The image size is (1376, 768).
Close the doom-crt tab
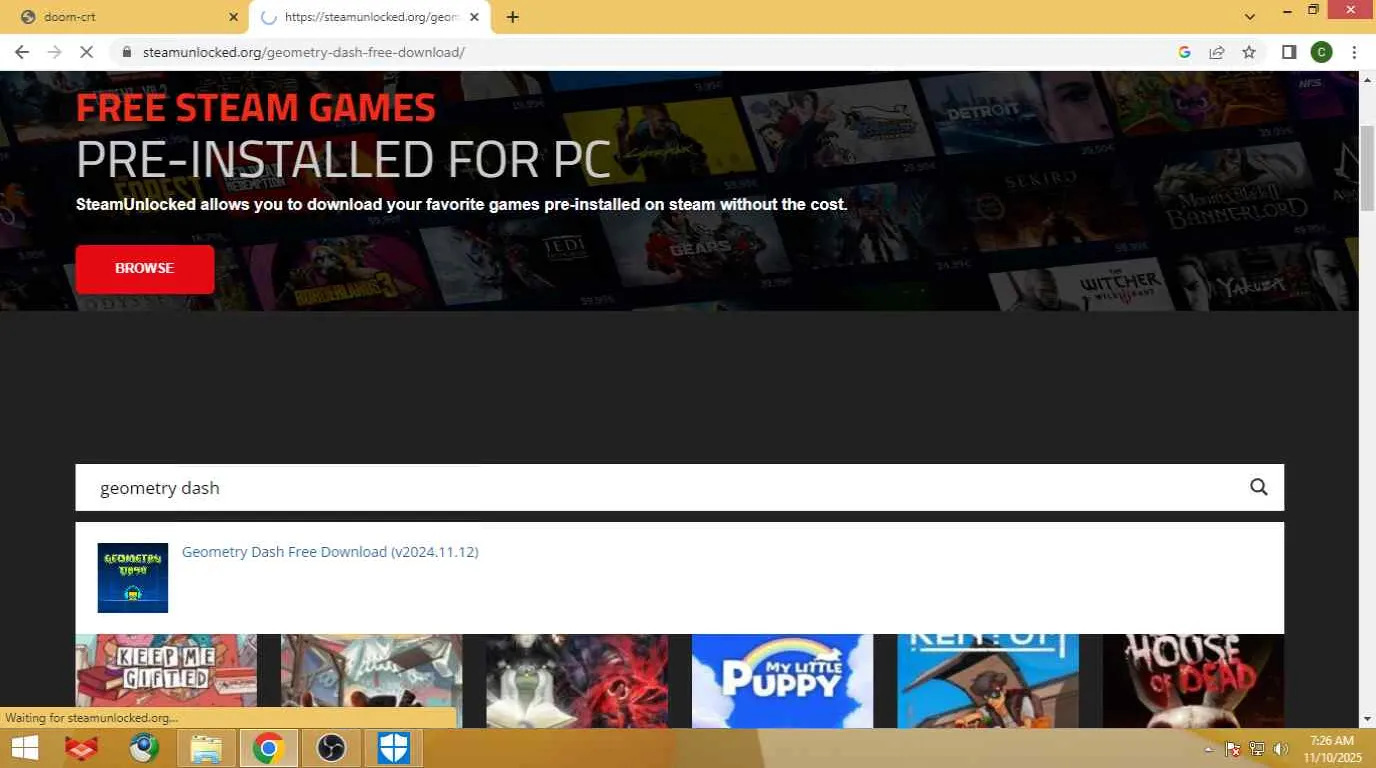(234, 17)
